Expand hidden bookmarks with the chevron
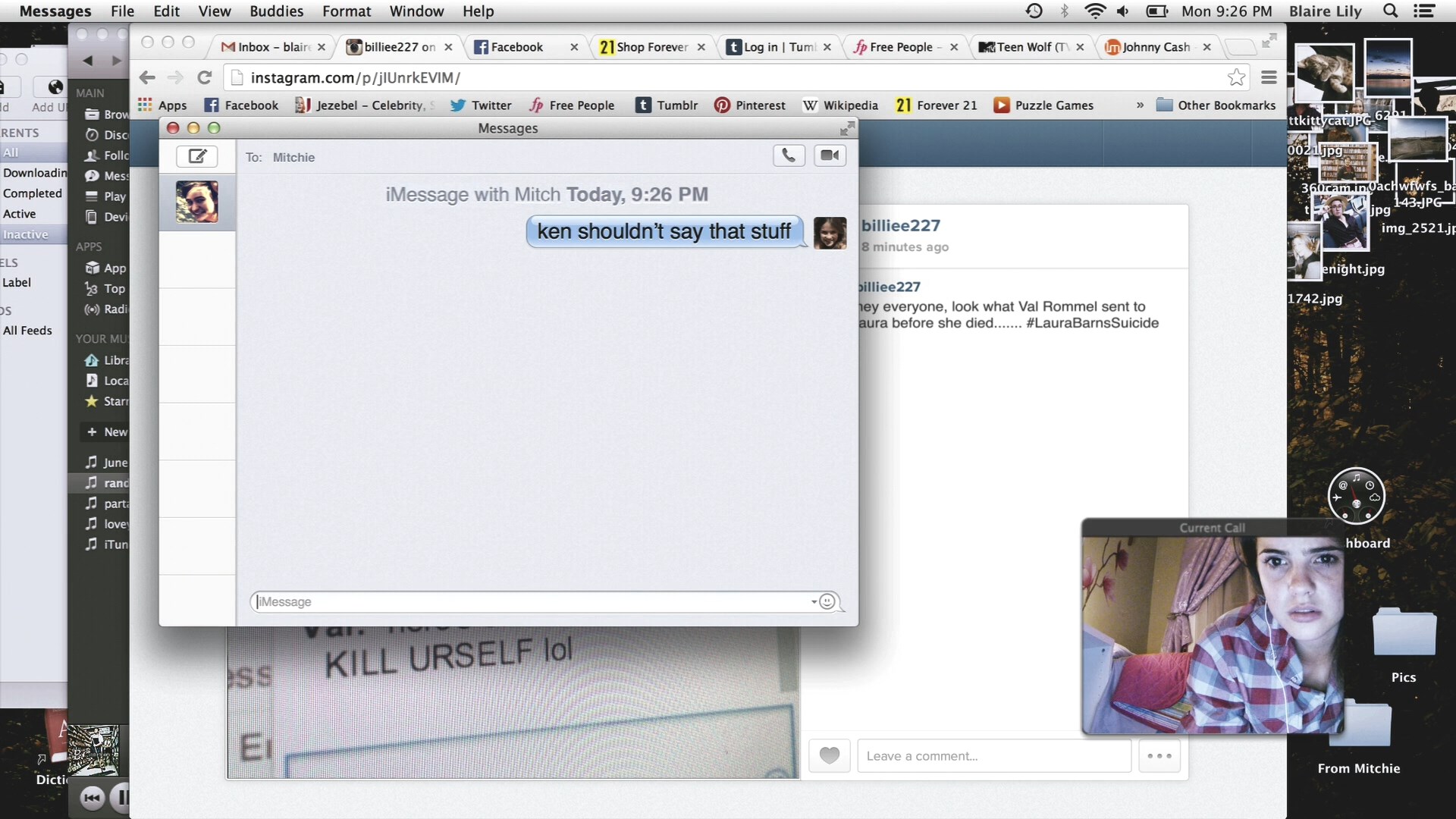The height and width of the screenshot is (819, 1456). tap(1140, 105)
